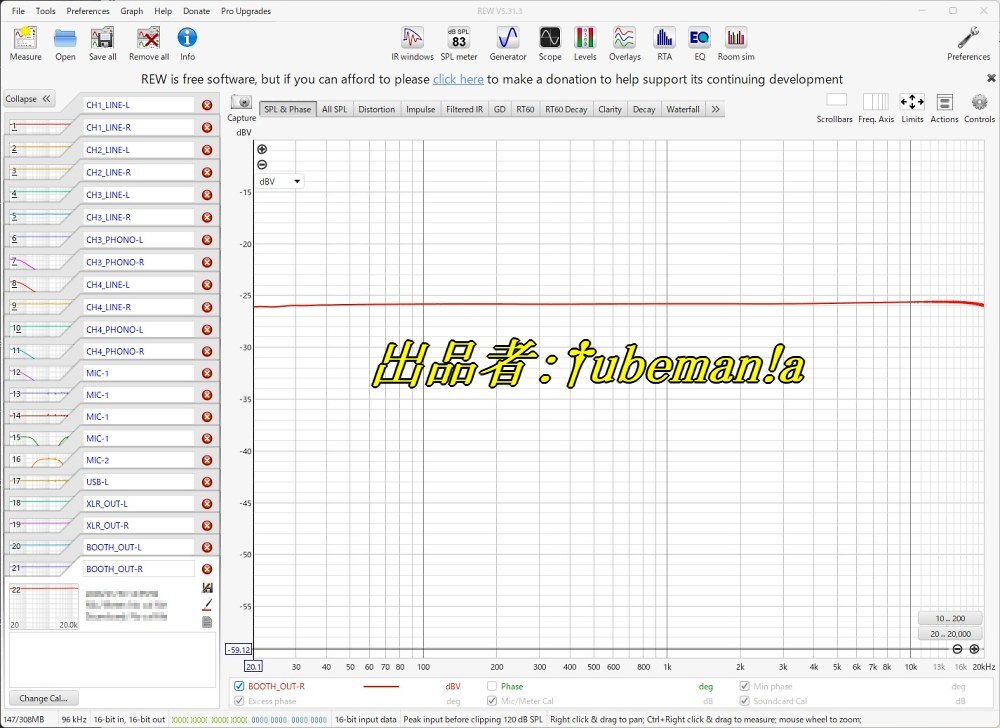Open the Pro Upgrades menu
Screen dimensions: 1000x728
click(246, 11)
